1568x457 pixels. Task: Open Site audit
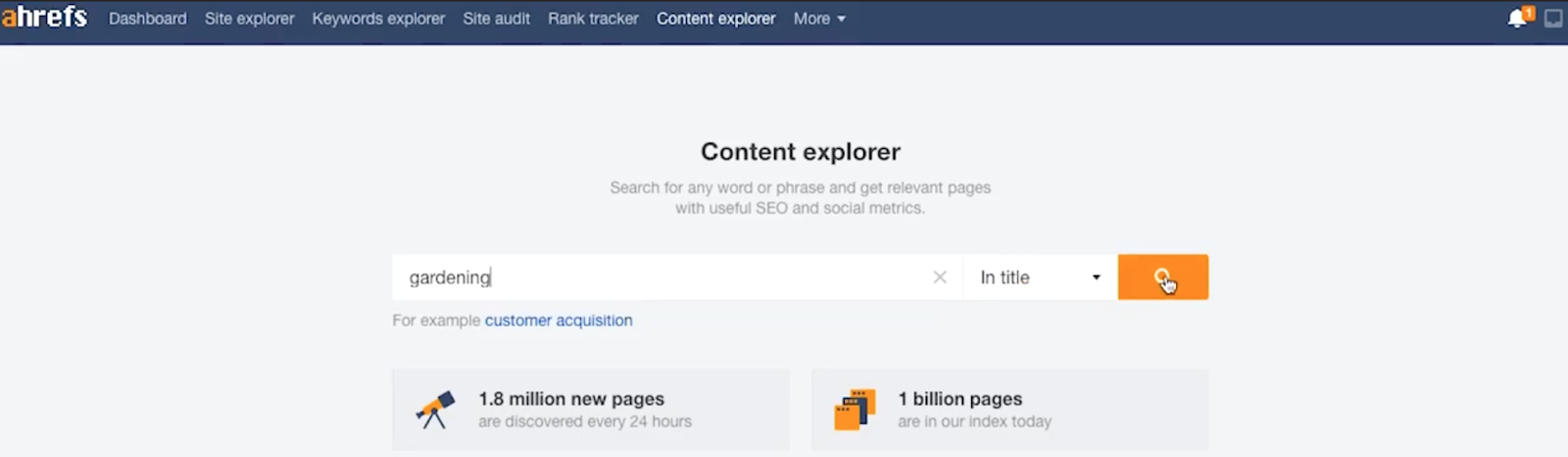(496, 19)
